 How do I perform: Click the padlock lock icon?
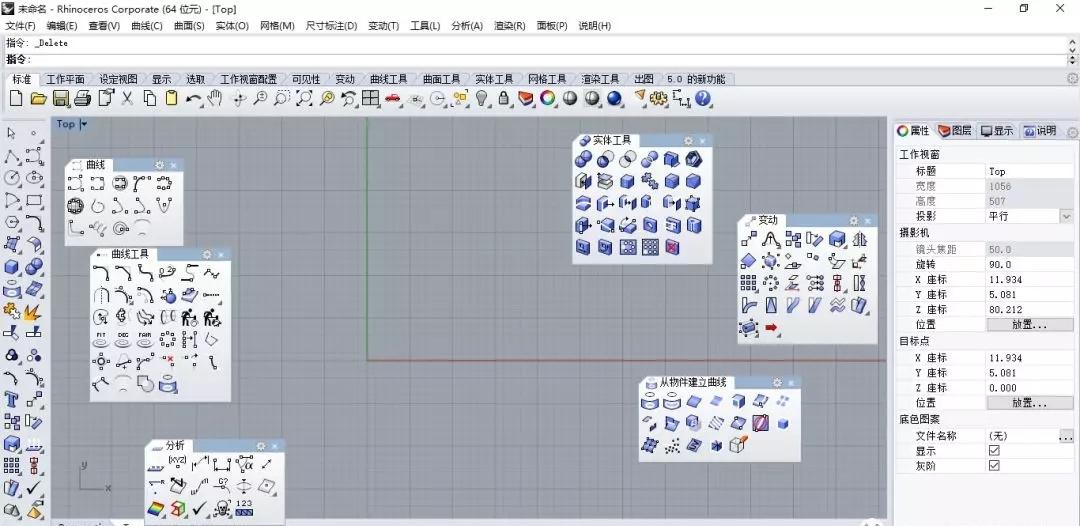503,99
